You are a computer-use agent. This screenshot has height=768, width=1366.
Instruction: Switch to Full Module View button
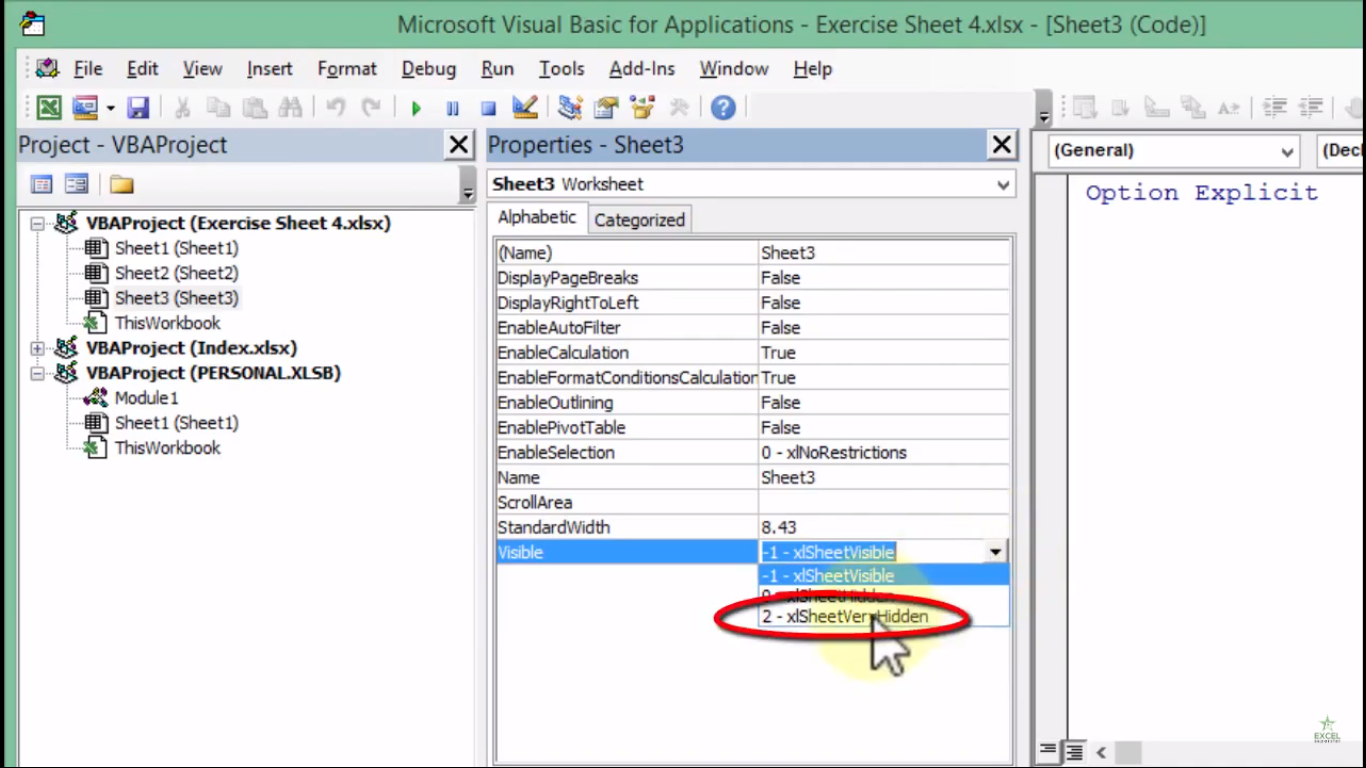pos(1072,750)
